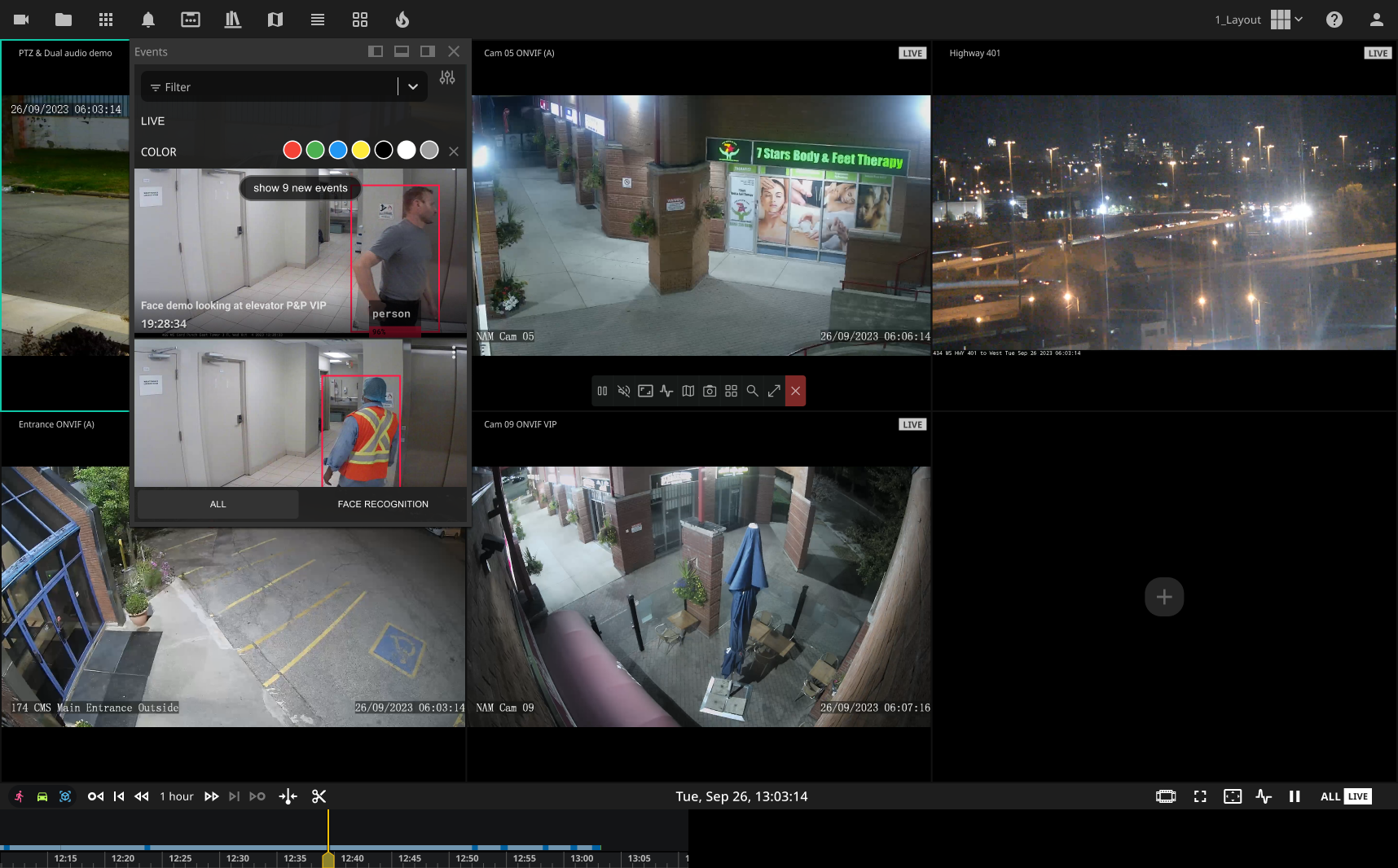Viewport: 1398px width, 868px height.
Task: Toggle the person motion filter
Action: pyautogui.click(x=18, y=796)
